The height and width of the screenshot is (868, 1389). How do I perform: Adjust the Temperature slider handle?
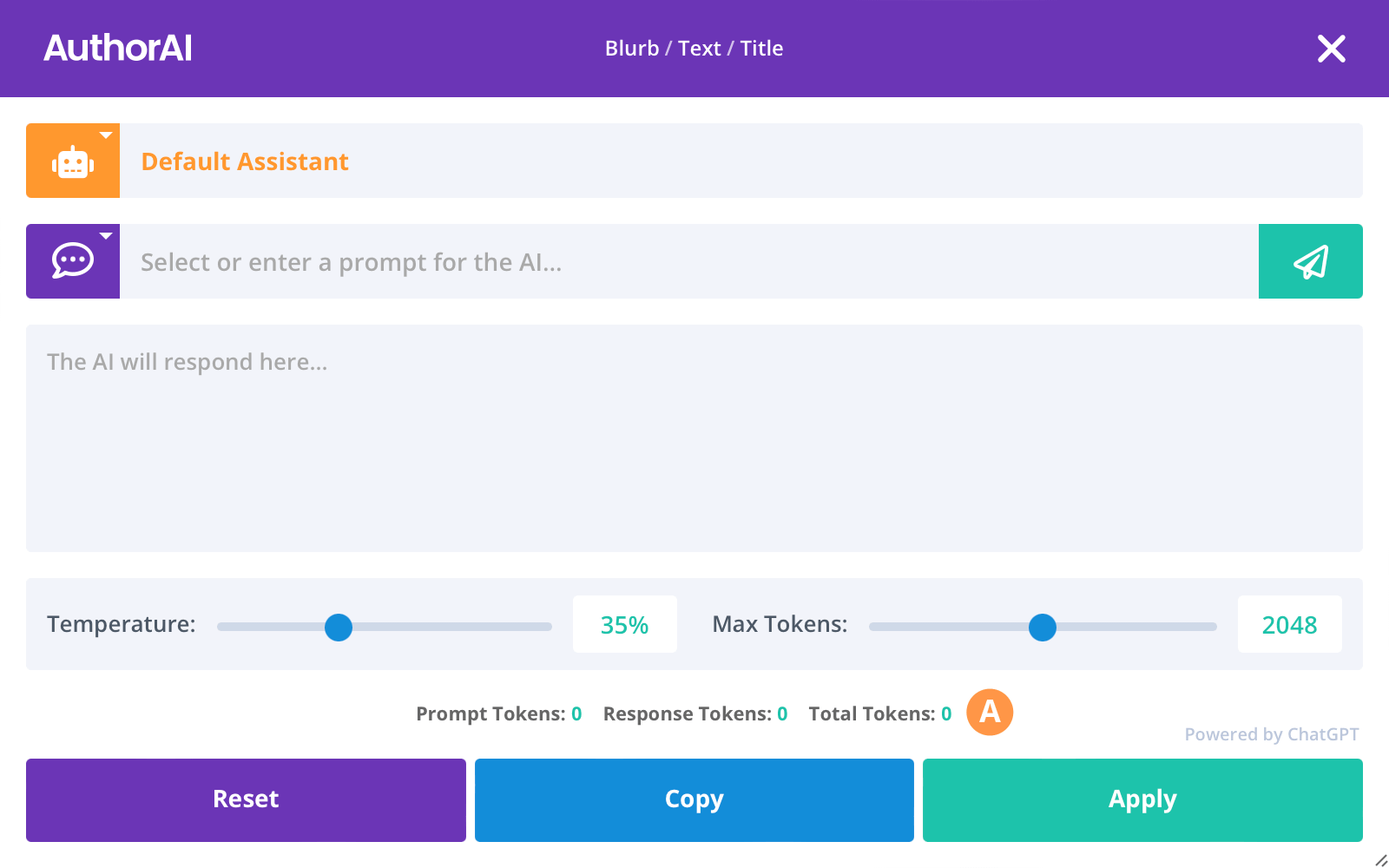click(339, 627)
